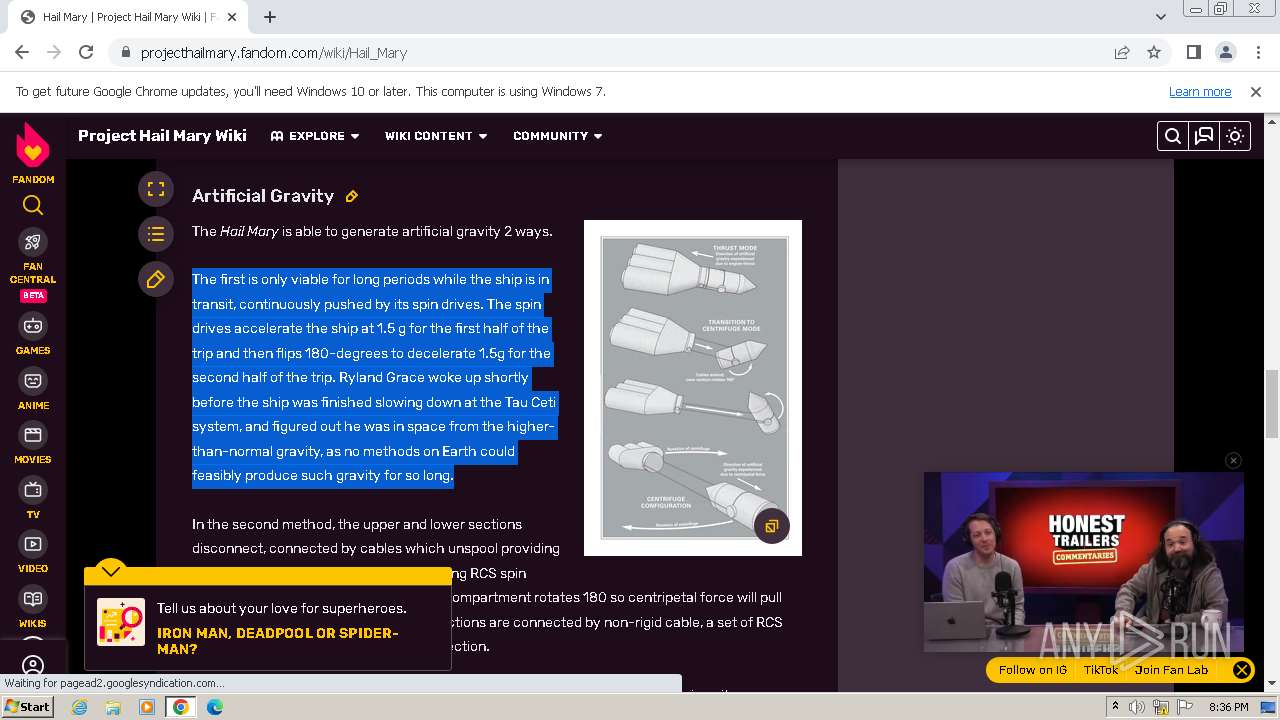Open Windows Media Player taskbar icon
The image size is (1280, 720).
tap(147, 707)
